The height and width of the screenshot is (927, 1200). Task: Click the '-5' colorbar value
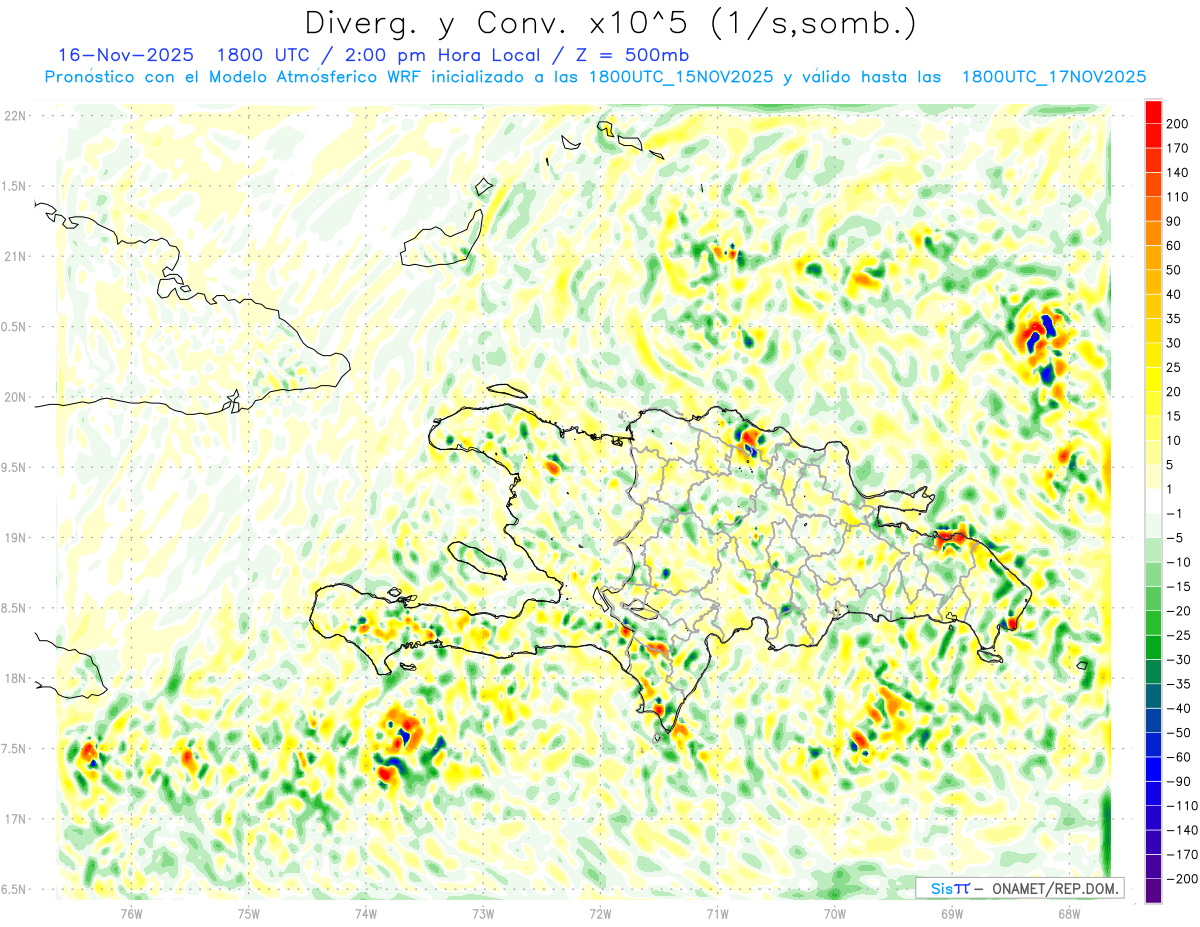pyautogui.click(x=1176, y=538)
